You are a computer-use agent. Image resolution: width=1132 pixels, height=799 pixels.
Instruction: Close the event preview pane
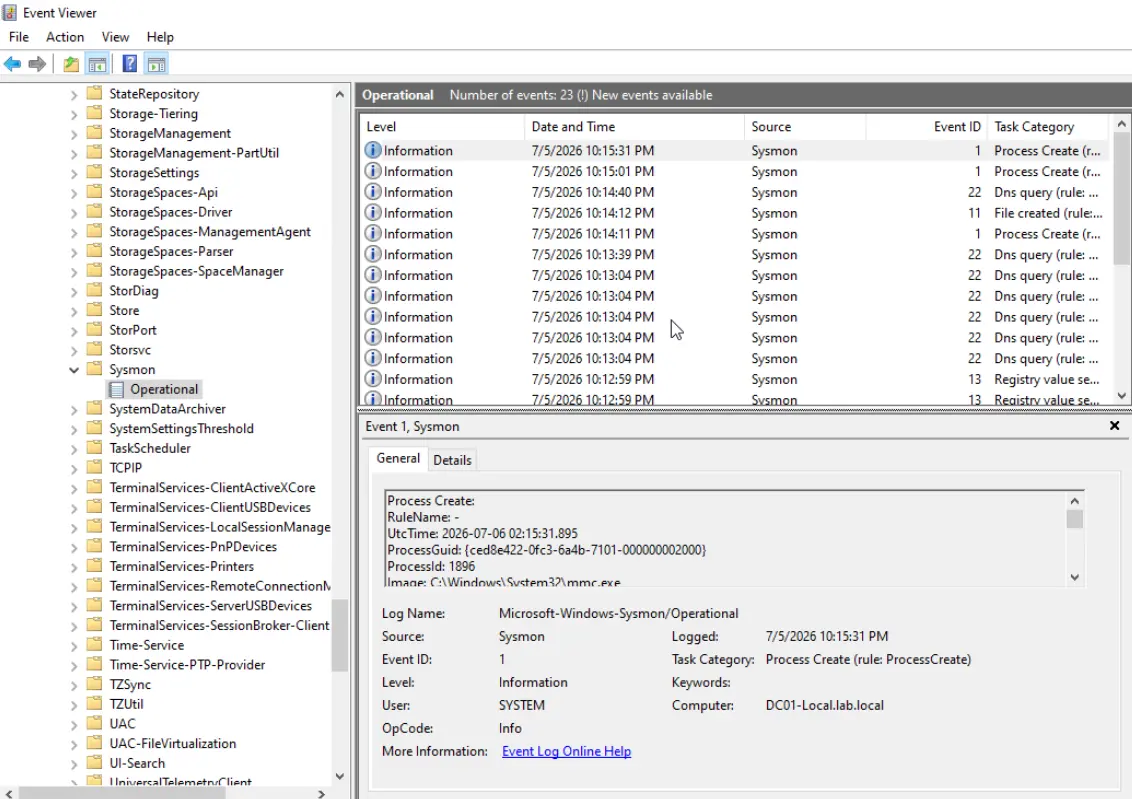[1114, 426]
